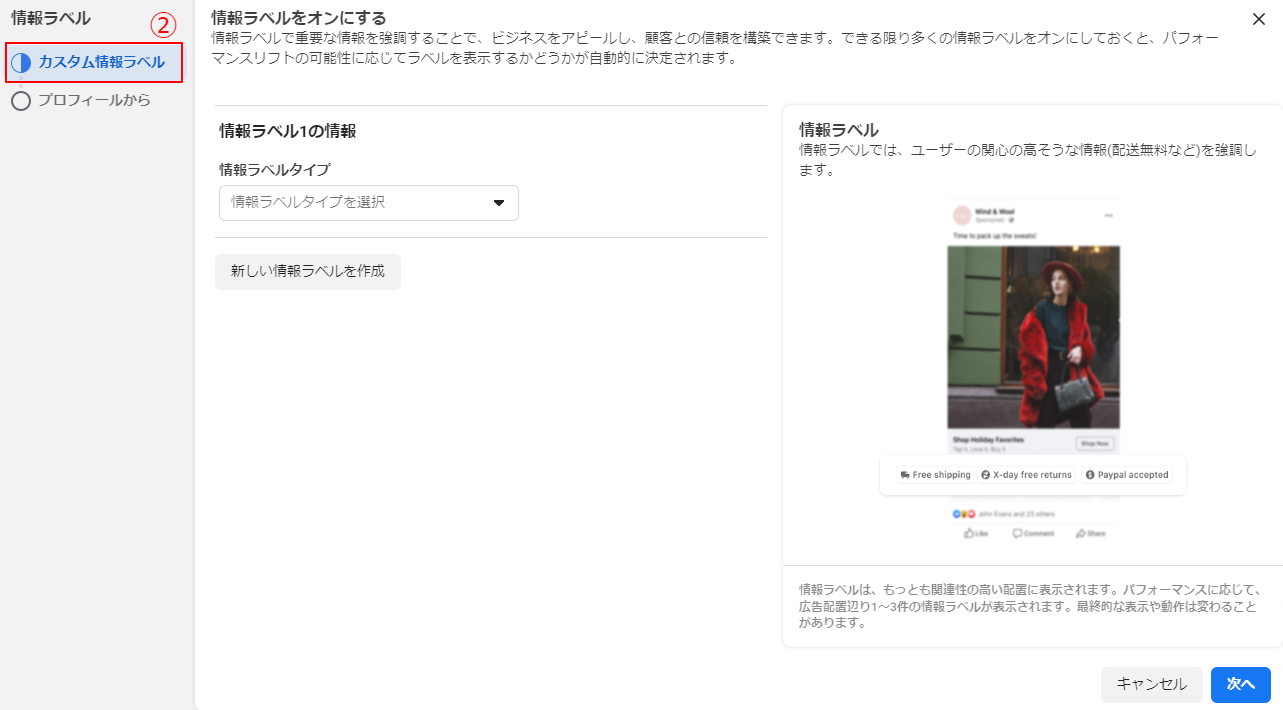Click the blue 次へ button

tap(1240, 684)
